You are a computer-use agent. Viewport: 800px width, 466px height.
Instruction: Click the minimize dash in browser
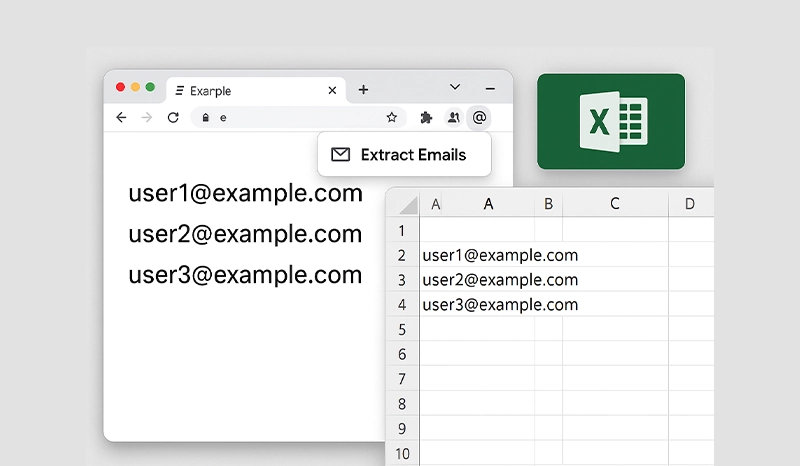490,89
